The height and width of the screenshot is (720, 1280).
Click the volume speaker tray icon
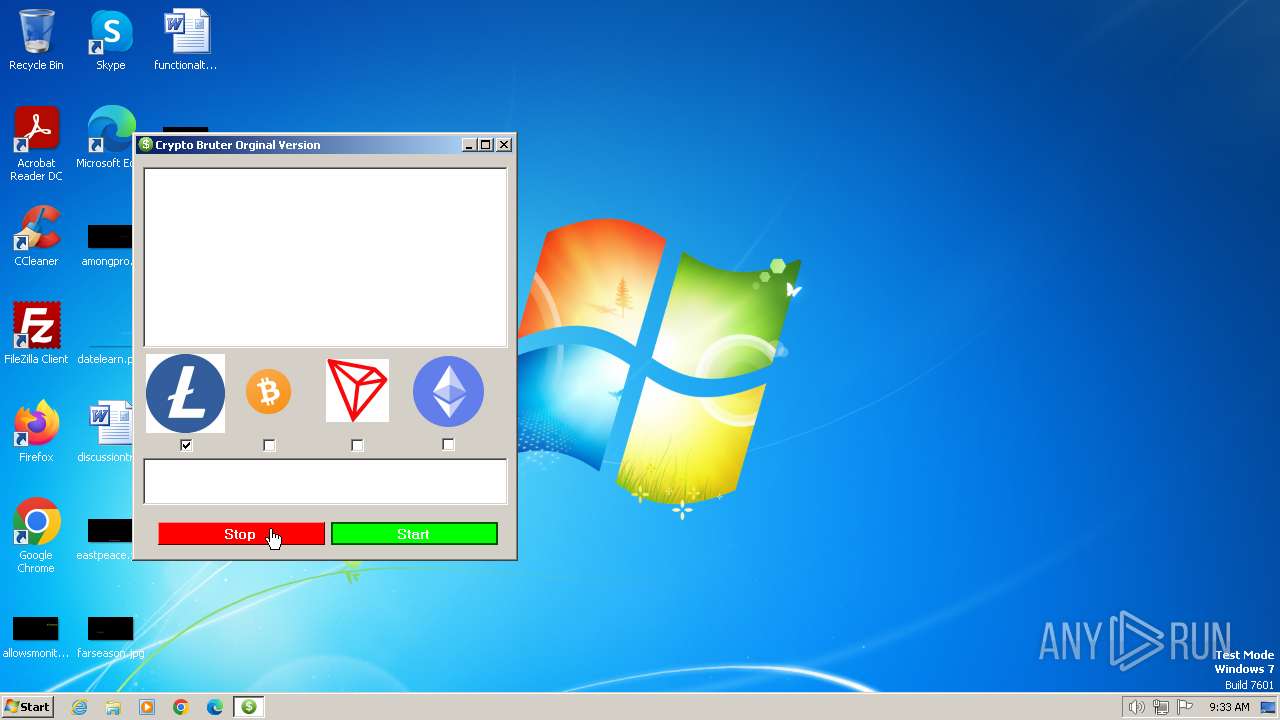coord(1136,707)
